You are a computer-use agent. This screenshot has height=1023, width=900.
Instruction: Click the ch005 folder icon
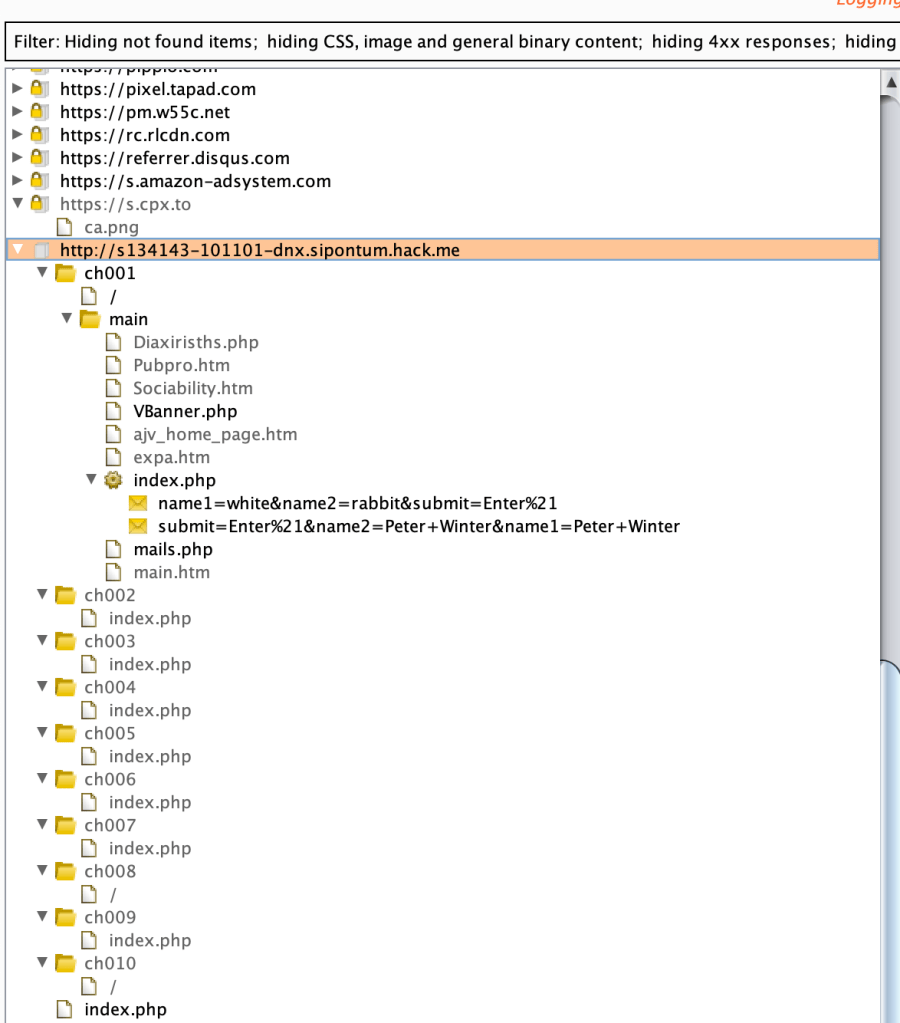tap(65, 734)
